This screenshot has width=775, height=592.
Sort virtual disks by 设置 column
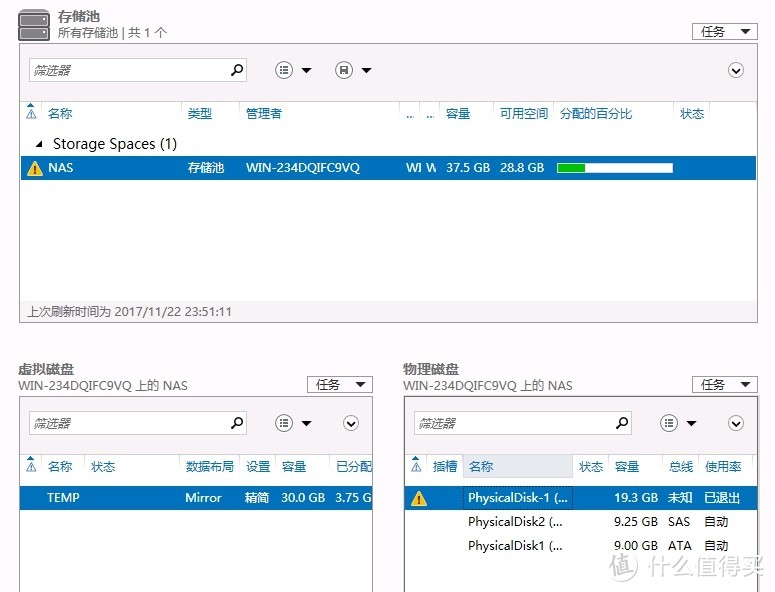(258, 466)
